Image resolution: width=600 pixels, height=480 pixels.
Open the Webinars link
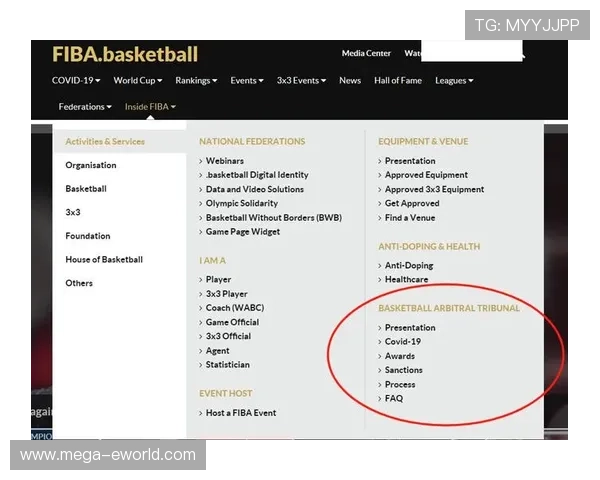click(225, 161)
